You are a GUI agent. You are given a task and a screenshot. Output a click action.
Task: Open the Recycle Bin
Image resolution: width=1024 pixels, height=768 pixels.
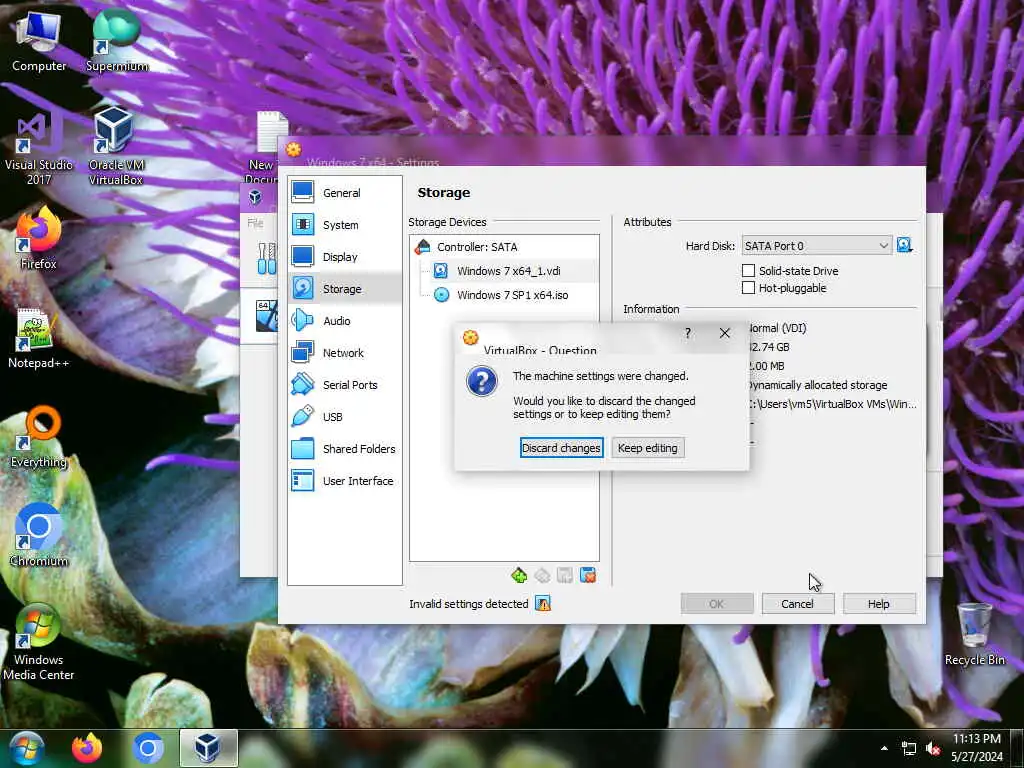[x=974, y=633]
